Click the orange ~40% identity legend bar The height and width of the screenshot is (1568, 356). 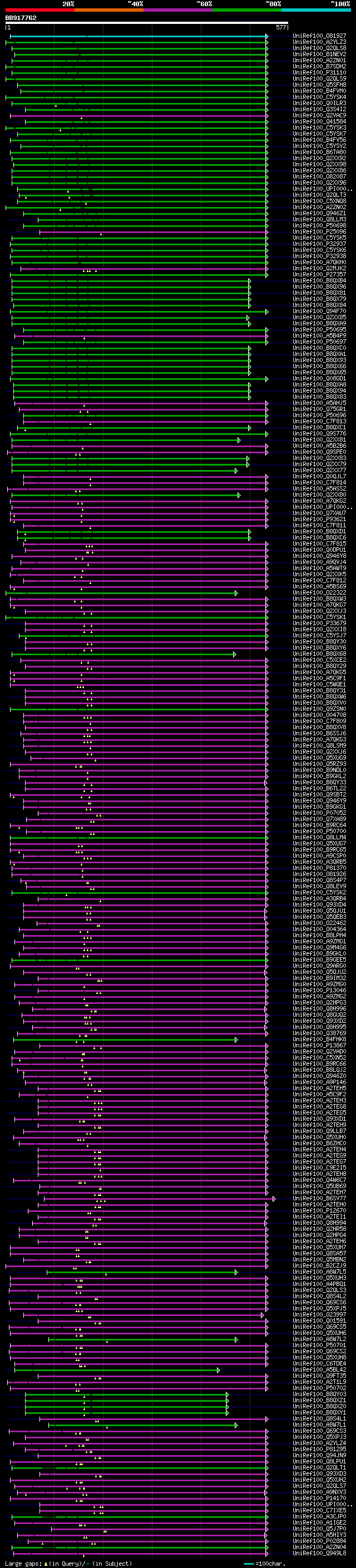[109, 10]
